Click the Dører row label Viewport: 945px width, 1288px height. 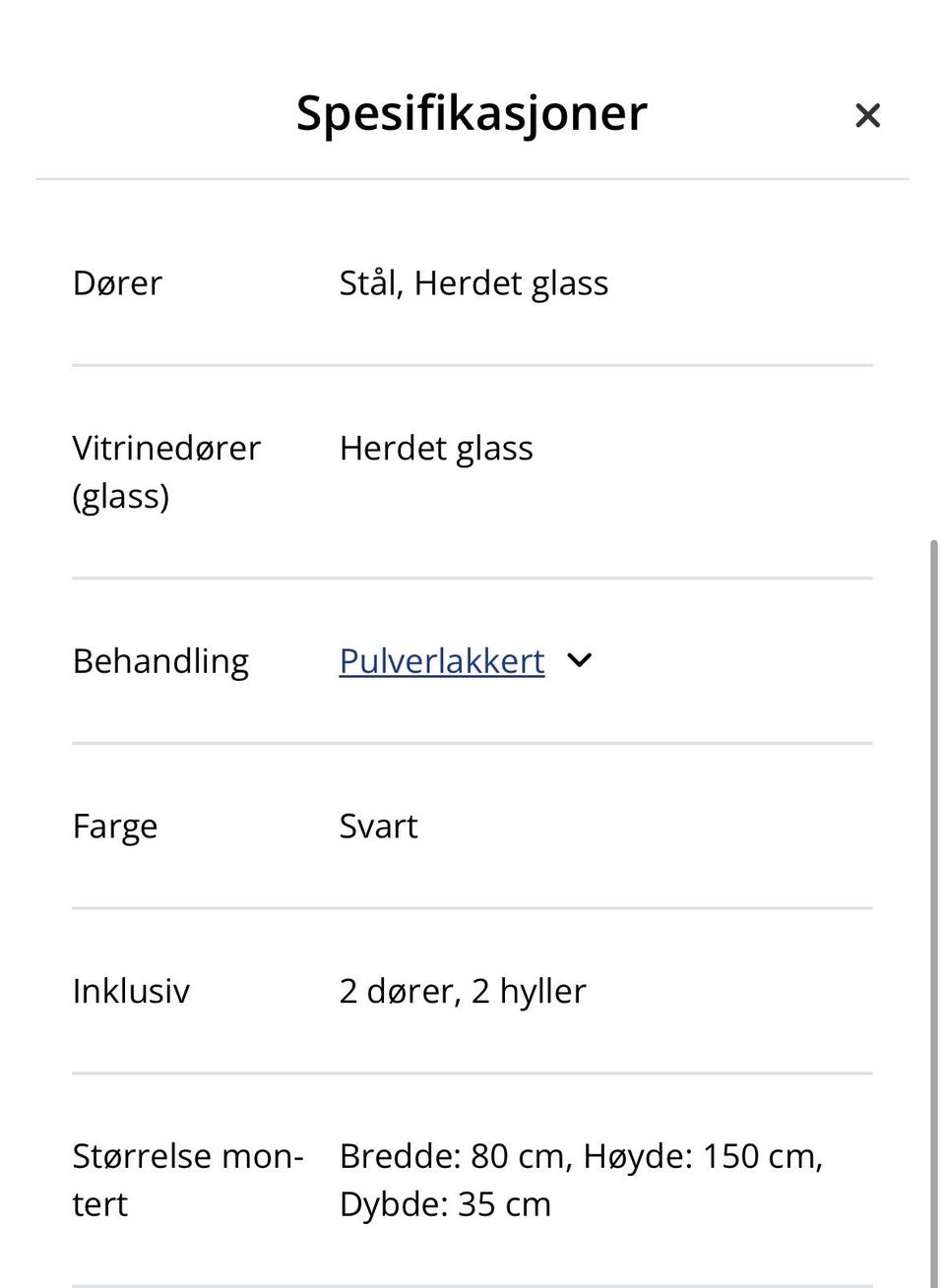pos(116,282)
